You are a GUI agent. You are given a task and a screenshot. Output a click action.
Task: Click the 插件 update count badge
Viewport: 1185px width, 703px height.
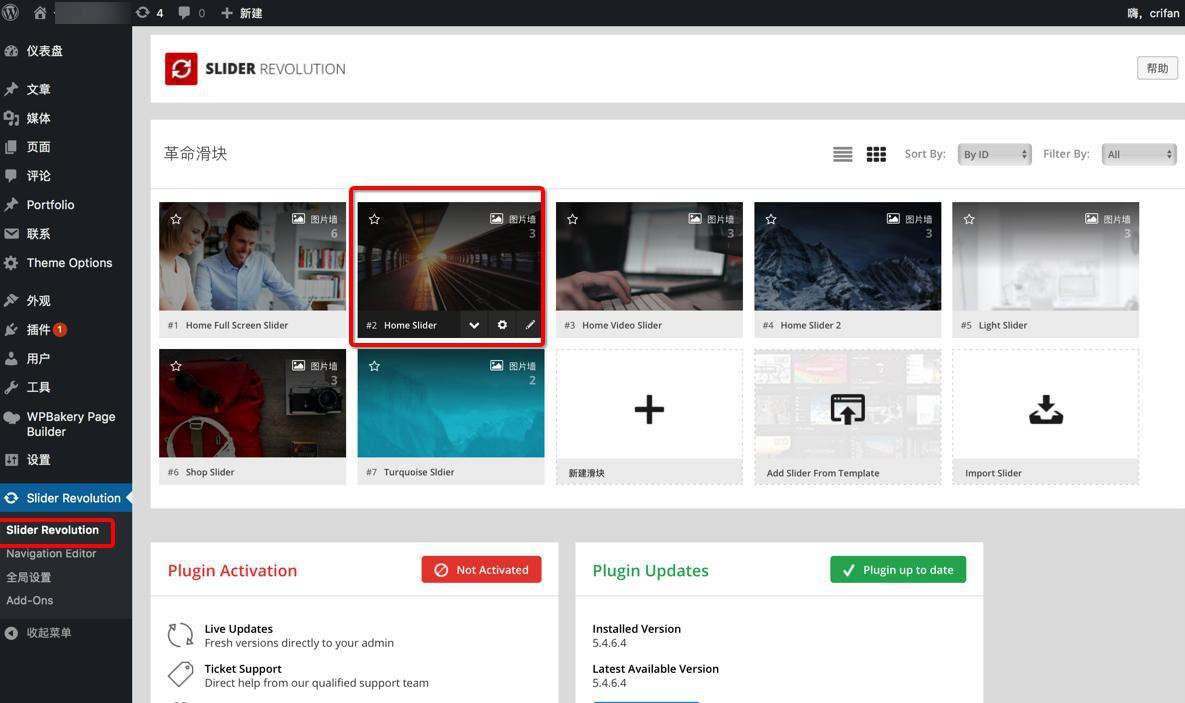click(x=60, y=330)
